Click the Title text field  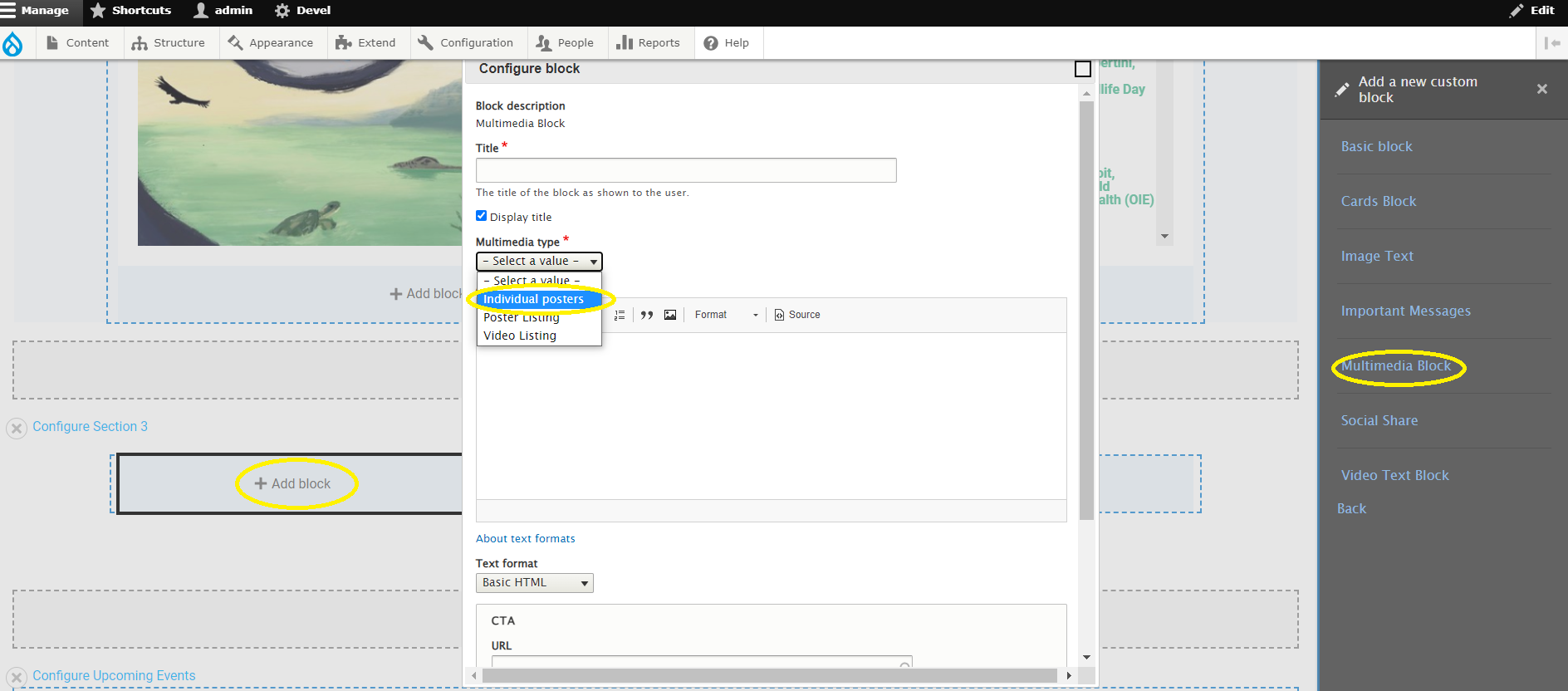pos(686,170)
